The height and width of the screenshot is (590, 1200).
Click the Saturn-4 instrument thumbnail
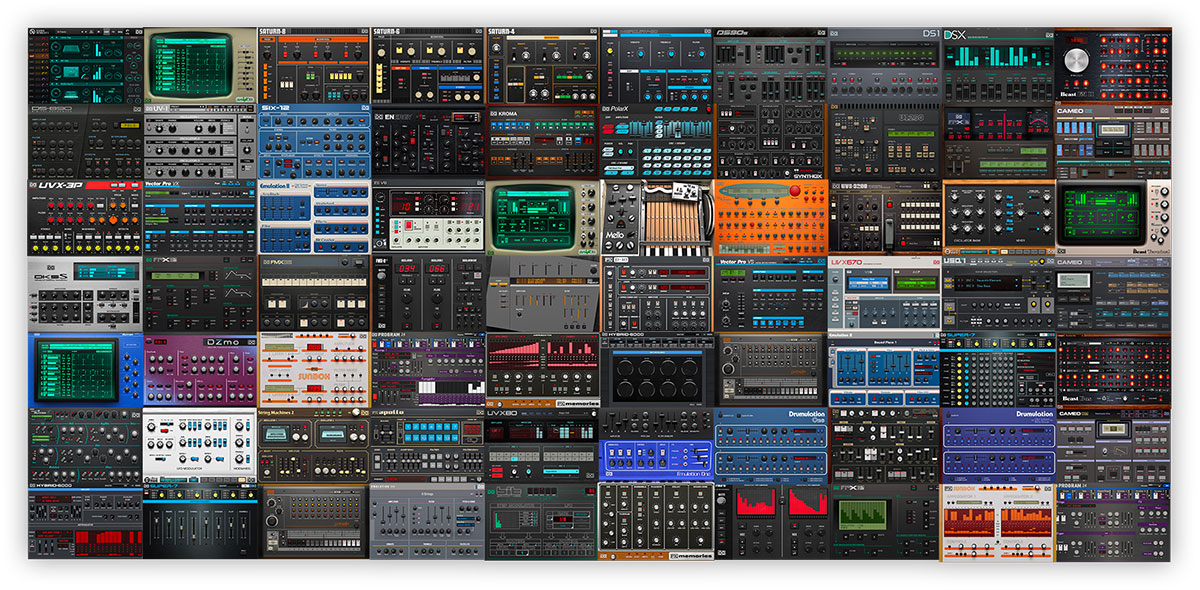click(542, 64)
